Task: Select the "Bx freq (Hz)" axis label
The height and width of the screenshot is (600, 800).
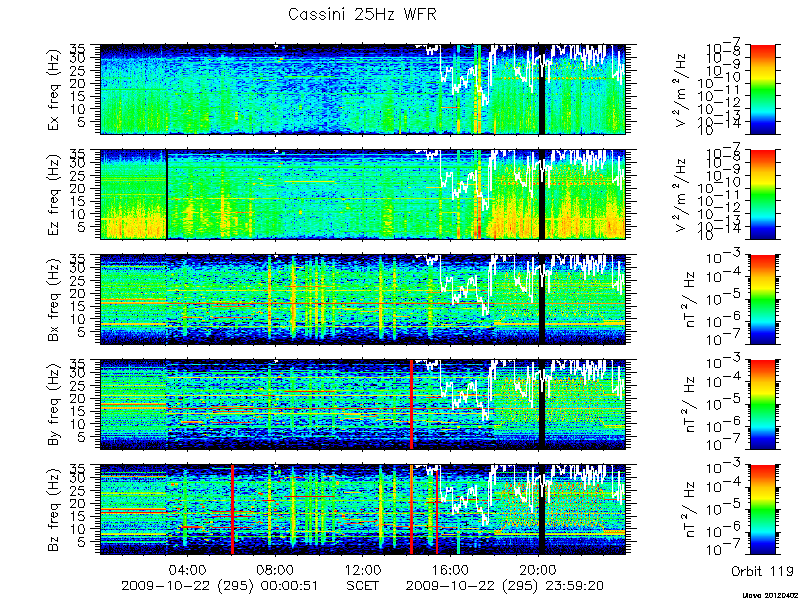Action: click(x=54, y=299)
